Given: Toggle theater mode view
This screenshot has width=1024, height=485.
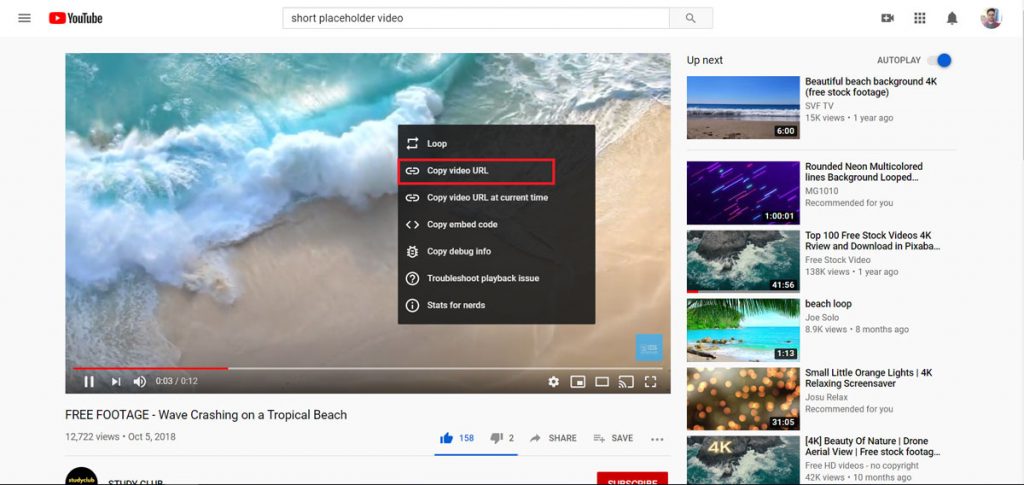Looking at the screenshot, I should (602, 381).
